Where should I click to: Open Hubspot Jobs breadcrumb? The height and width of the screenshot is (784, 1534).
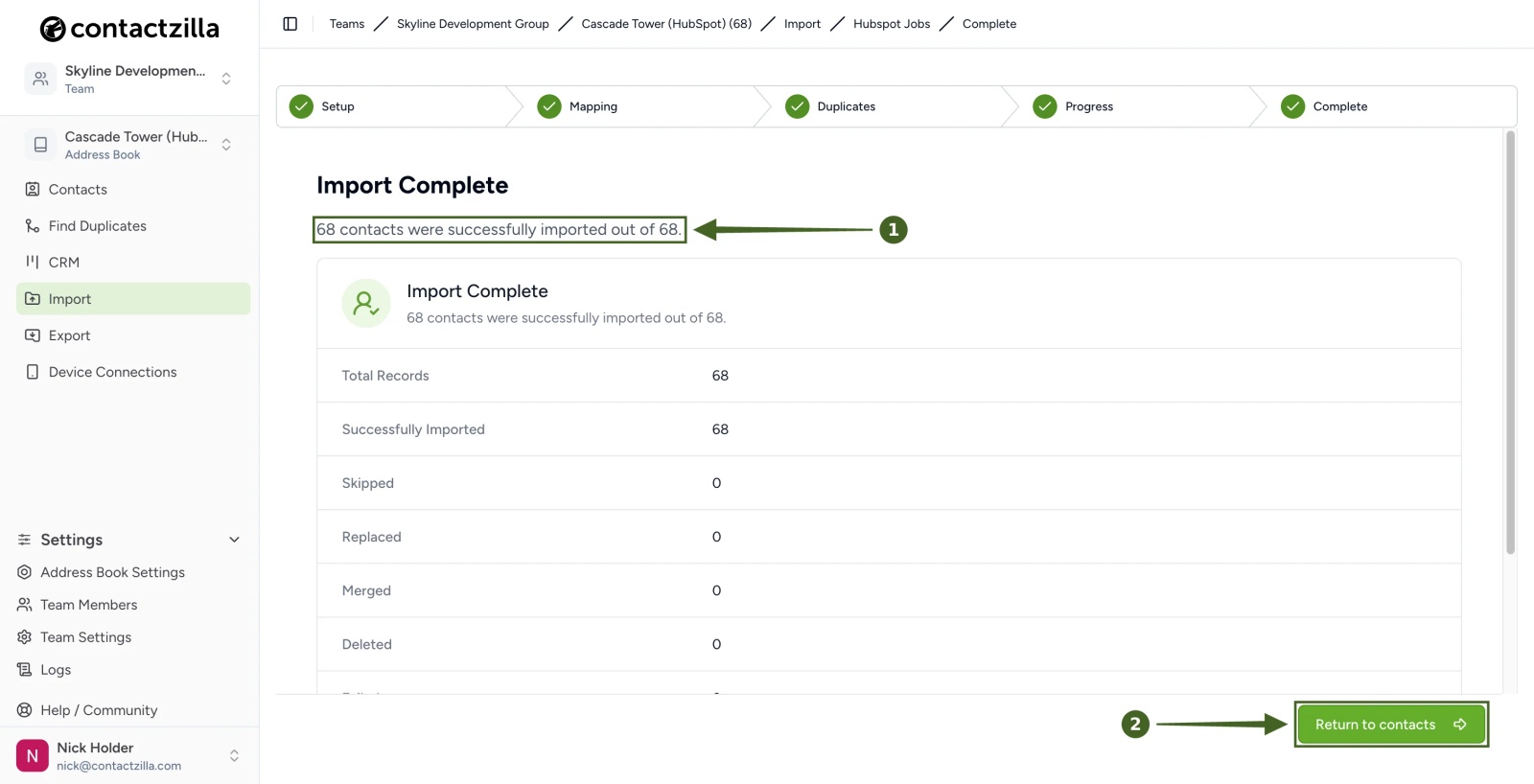point(892,24)
